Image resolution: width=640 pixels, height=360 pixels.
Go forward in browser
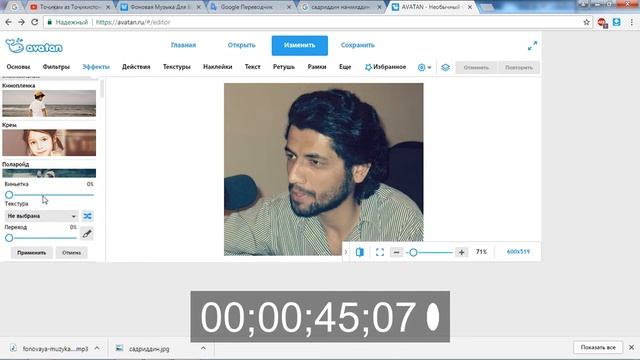(x=21, y=22)
